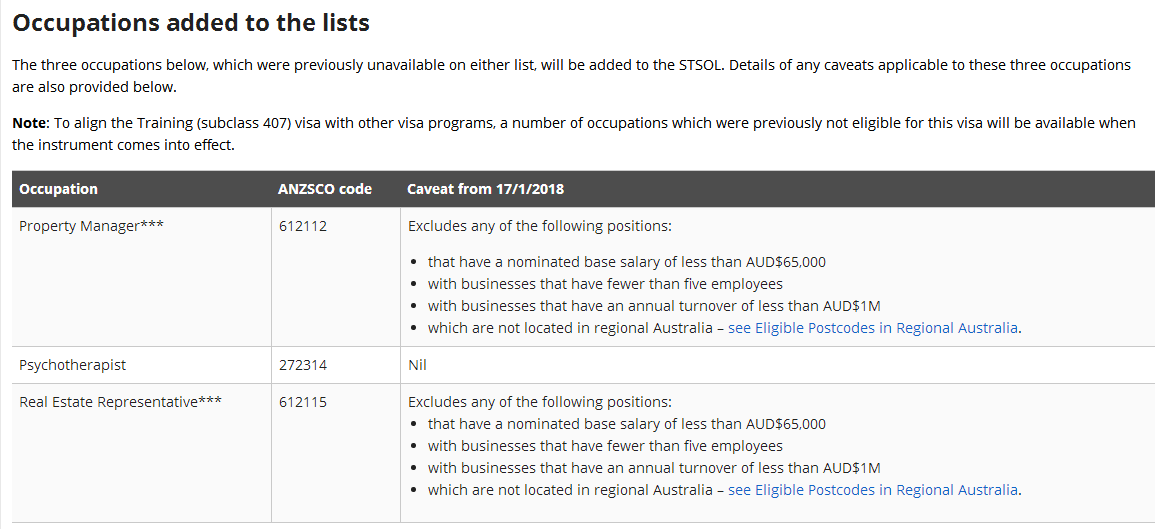Click the AUD$65,000 salary bullet under Real Estate Representative
Viewport: 1164px width, 529px height.
pos(626,424)
